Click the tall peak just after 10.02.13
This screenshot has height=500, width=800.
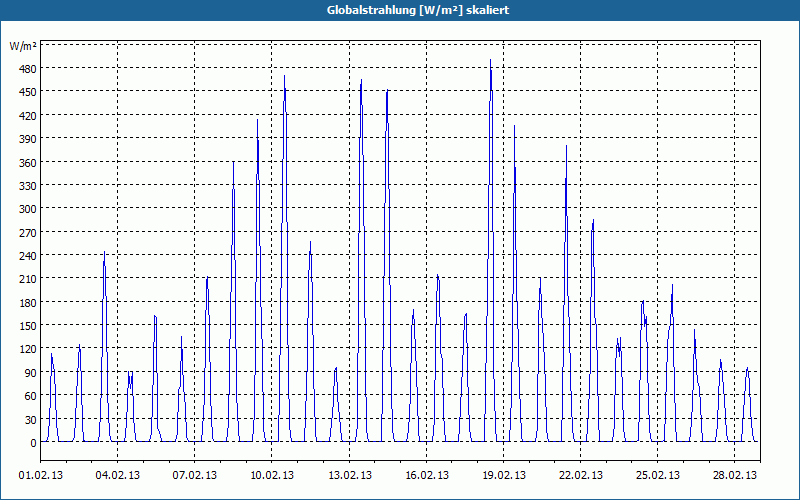click(x=284, y=77)
